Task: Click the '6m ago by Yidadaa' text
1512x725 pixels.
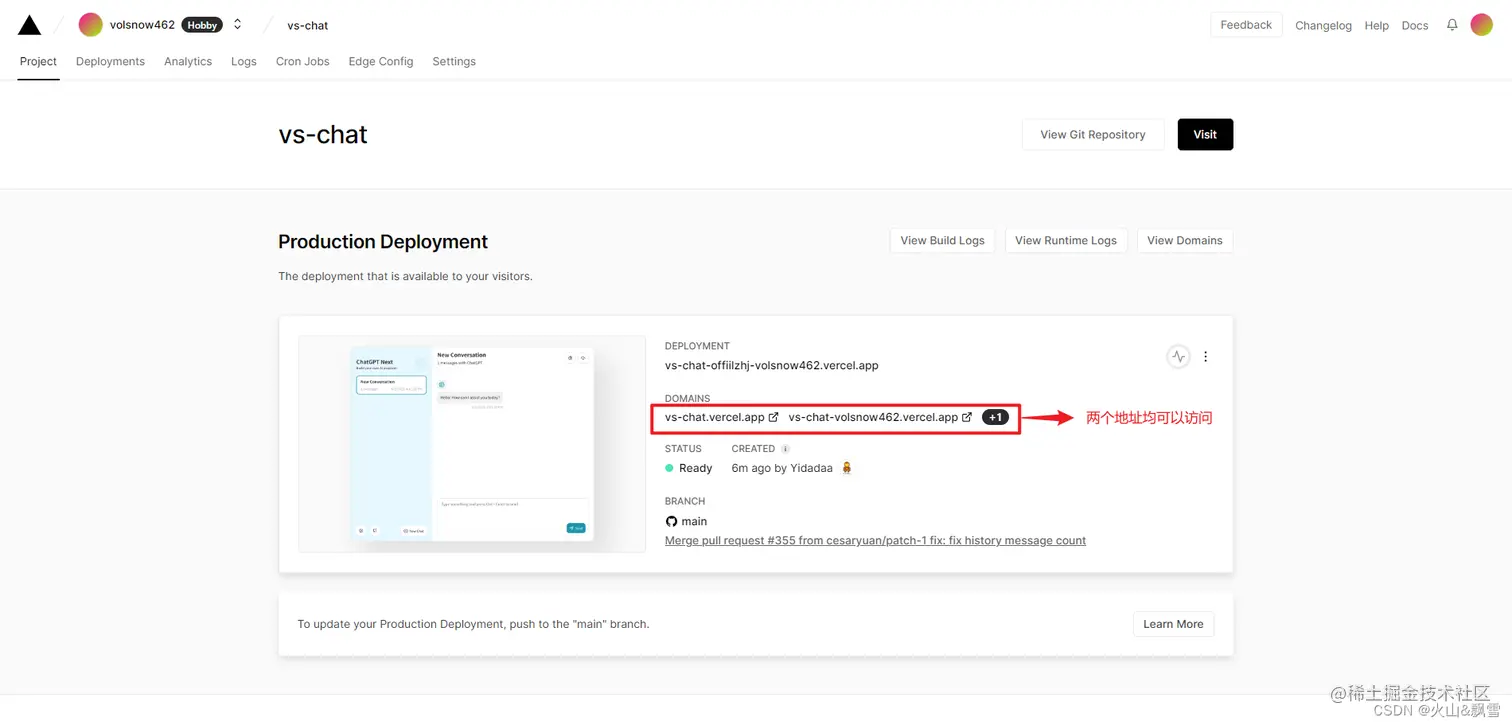Action: 782,468
